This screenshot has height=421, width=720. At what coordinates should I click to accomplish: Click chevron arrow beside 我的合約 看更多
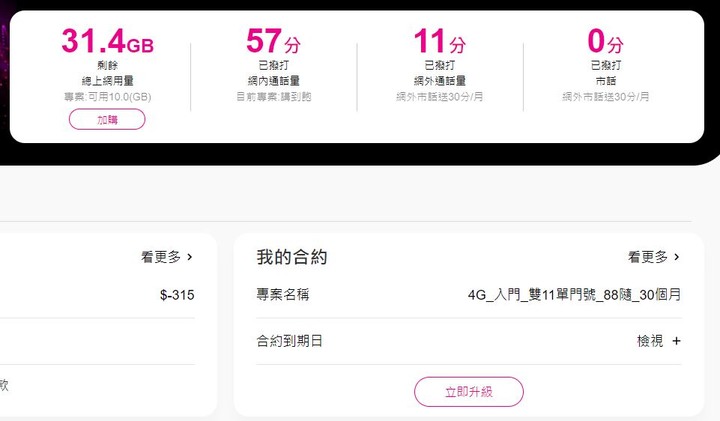[x=676, y=257]
